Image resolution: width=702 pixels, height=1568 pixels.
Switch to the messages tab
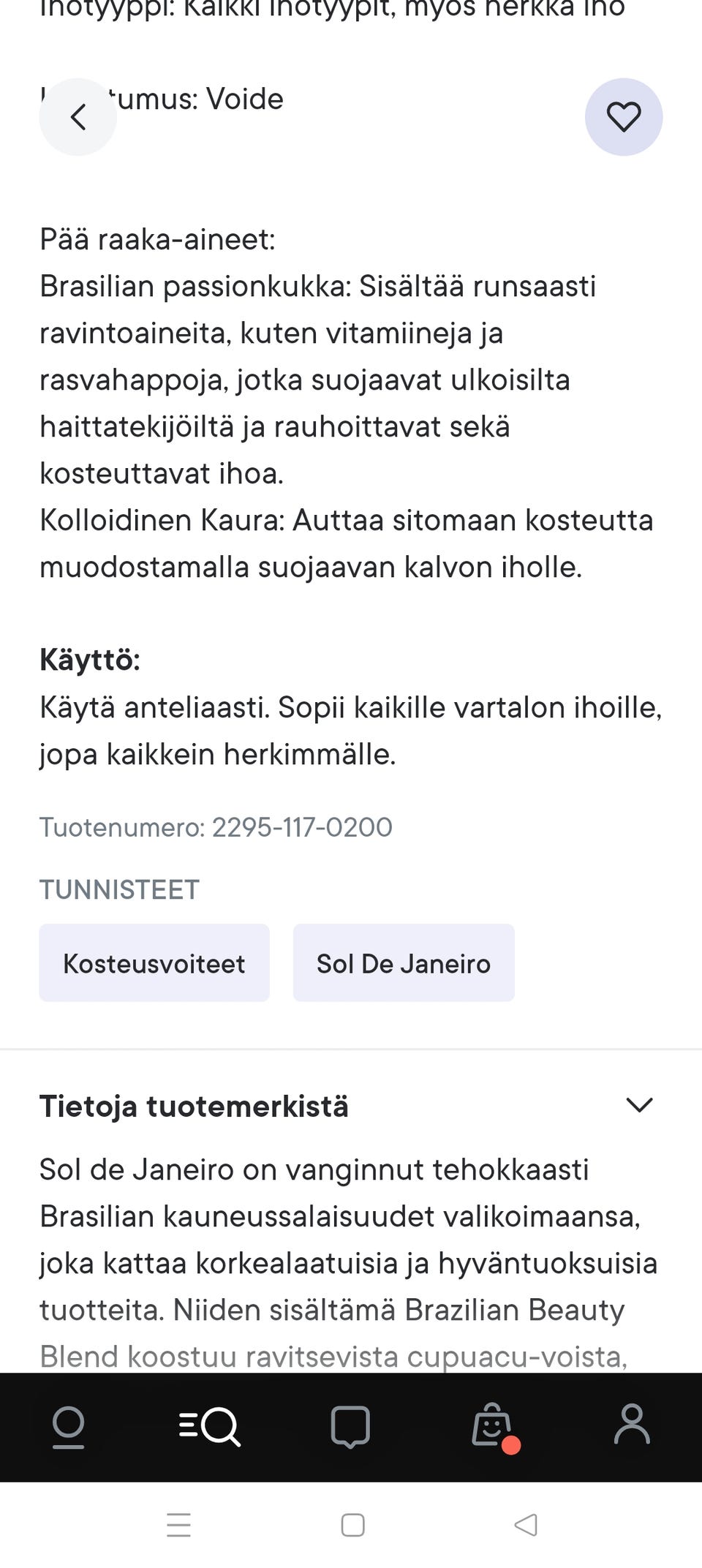point(351,1425)
